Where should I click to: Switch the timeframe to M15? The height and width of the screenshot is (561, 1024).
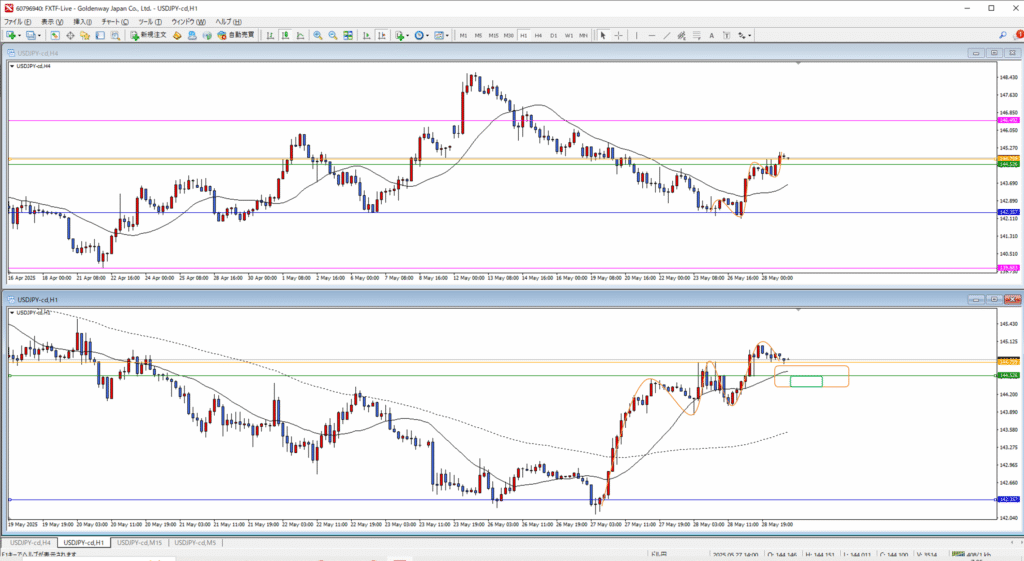tap(493, 35)
